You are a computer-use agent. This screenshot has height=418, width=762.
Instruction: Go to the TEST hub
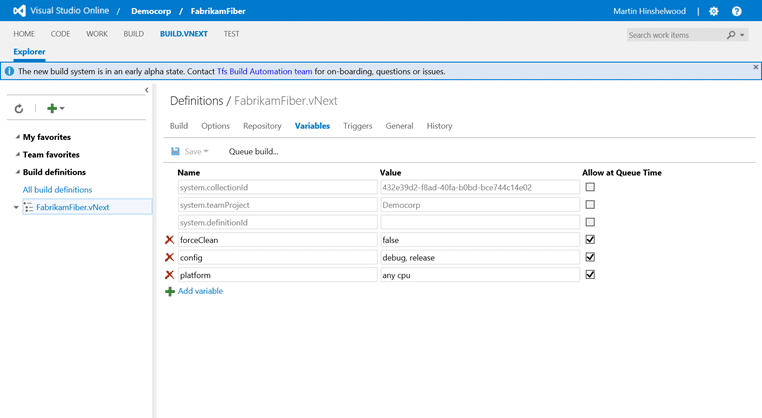(x=231, y=34)
